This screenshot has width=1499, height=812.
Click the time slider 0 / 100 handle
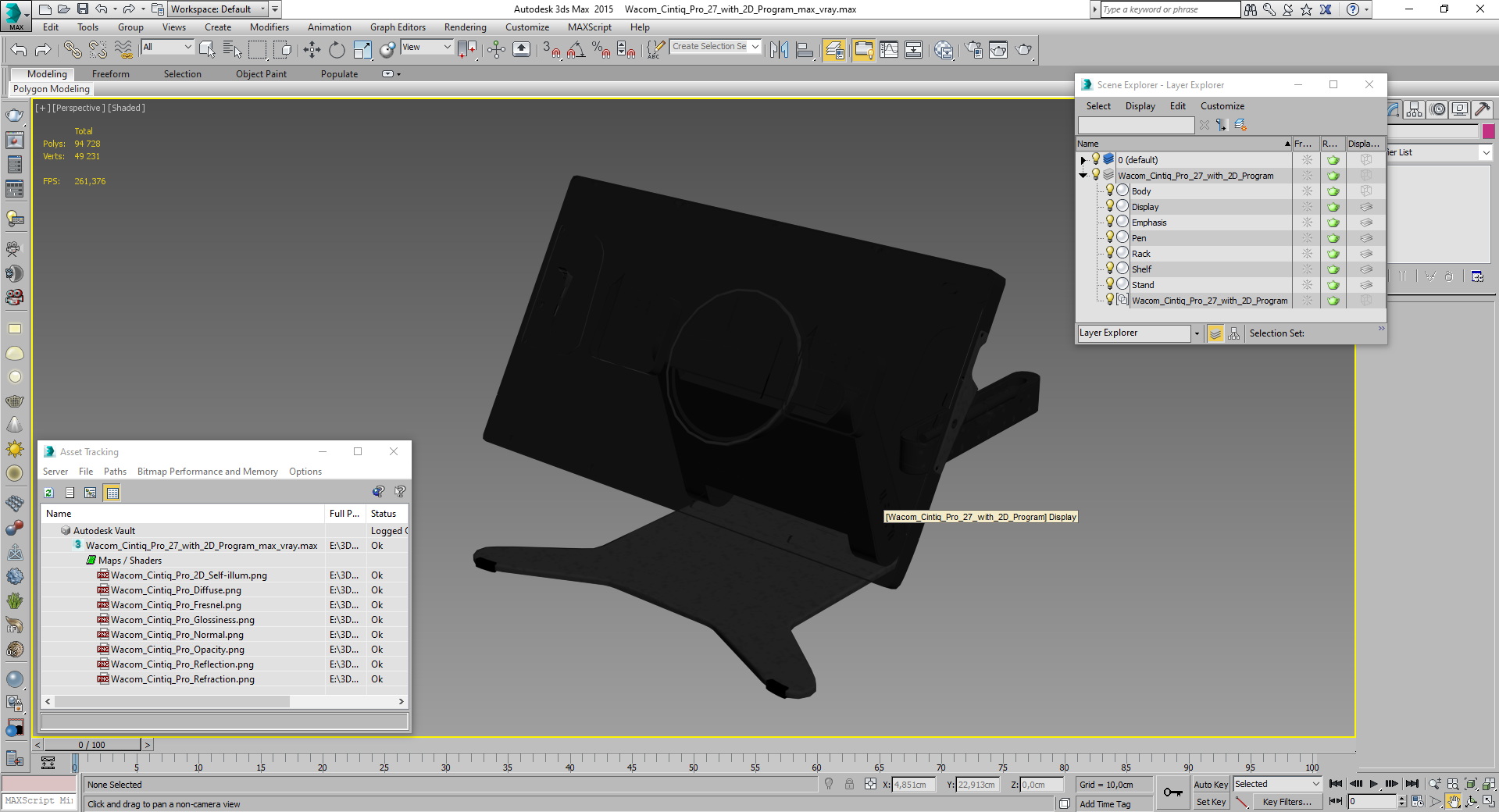(x=92, y=745)
